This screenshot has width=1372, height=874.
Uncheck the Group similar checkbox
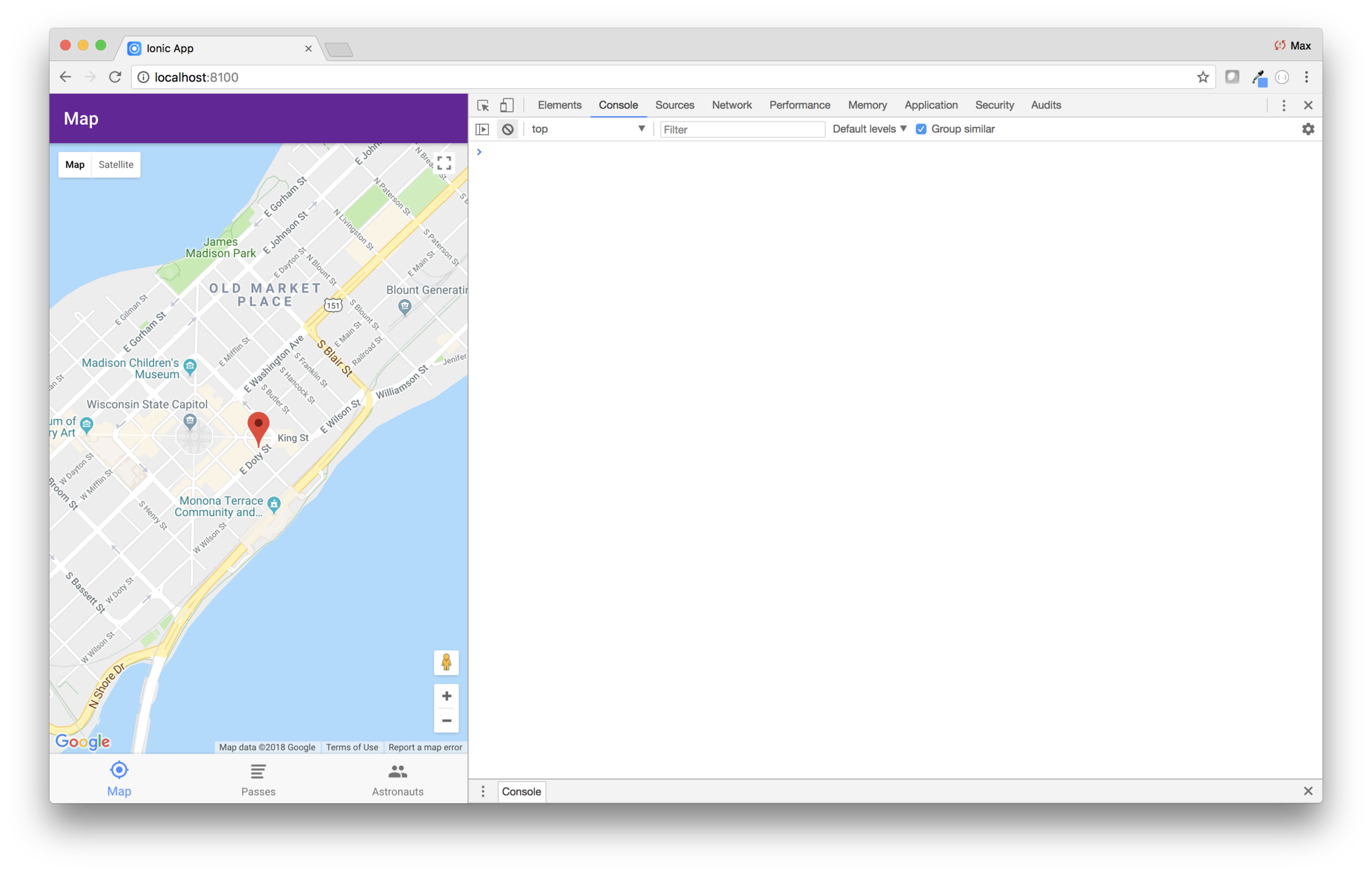tap(921, 129)
